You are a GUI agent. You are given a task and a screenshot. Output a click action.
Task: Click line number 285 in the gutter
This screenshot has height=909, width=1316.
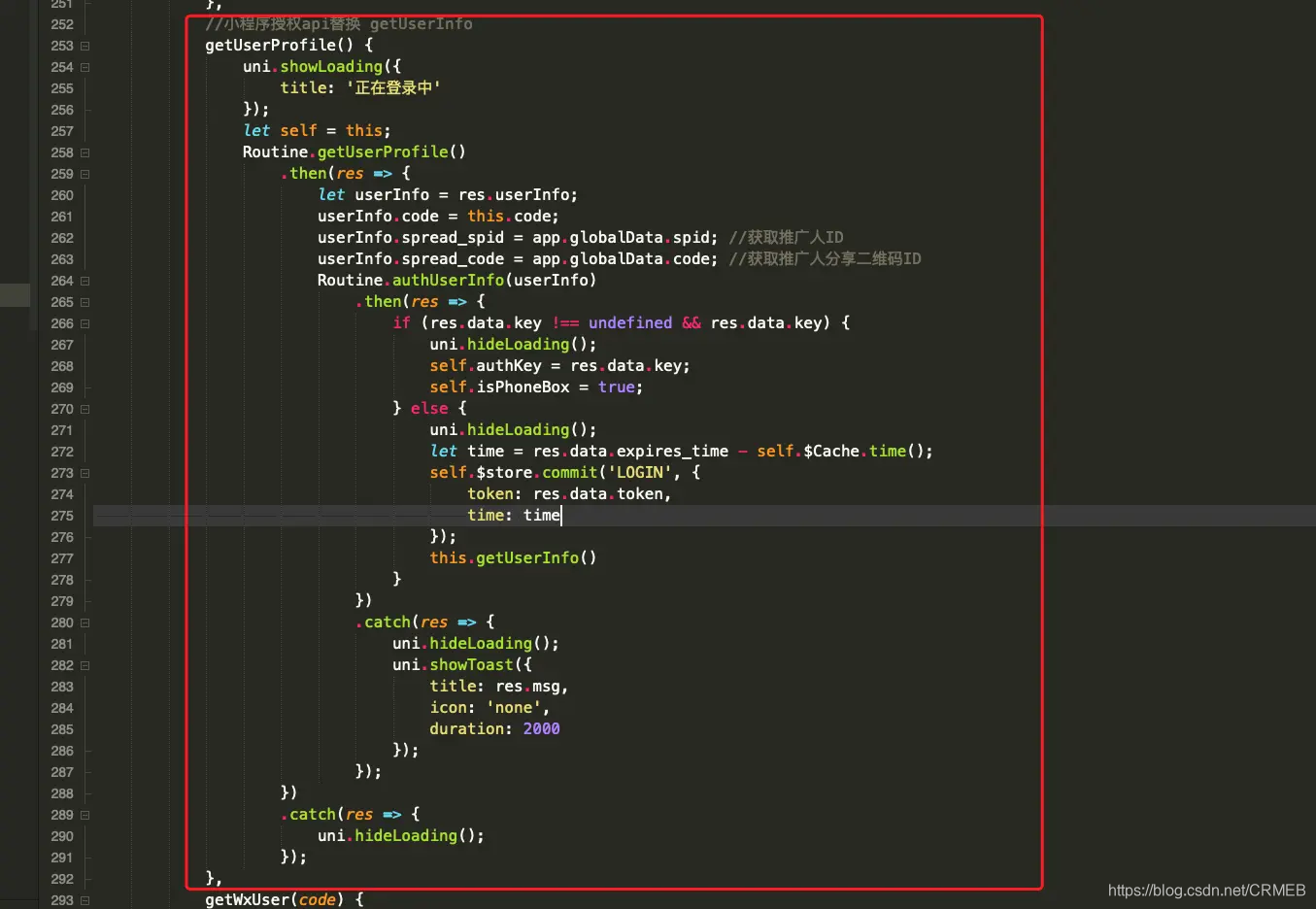(x=62, y=729)
